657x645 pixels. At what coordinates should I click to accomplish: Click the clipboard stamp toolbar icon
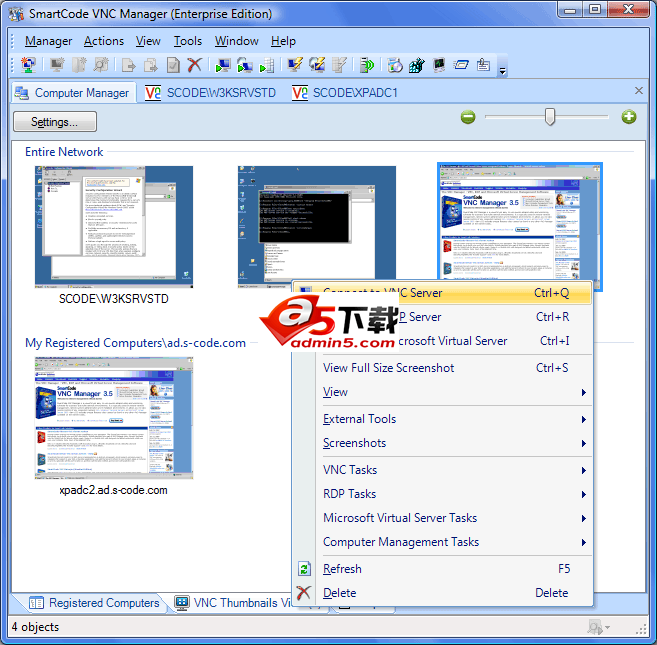(x=483, y=65)
